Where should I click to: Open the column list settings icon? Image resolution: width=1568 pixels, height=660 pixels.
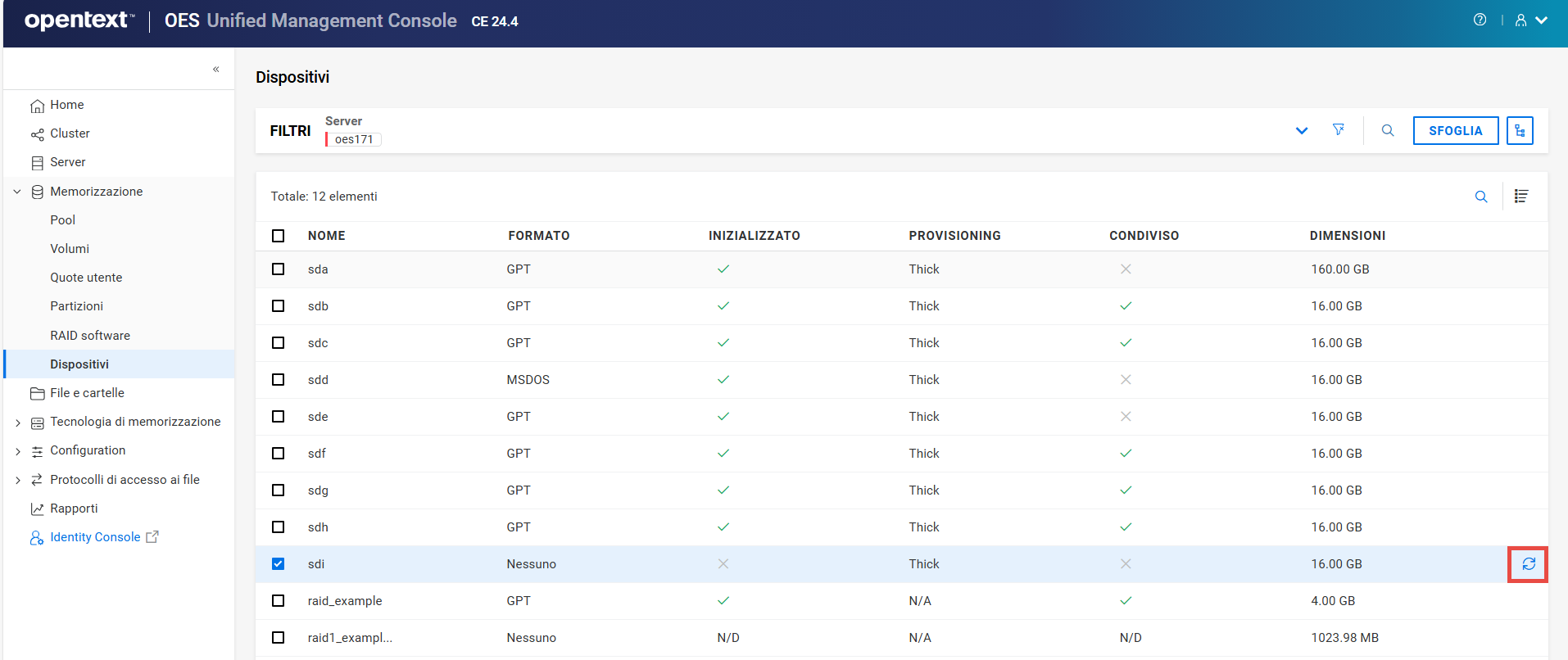(x=1520, y=197)
